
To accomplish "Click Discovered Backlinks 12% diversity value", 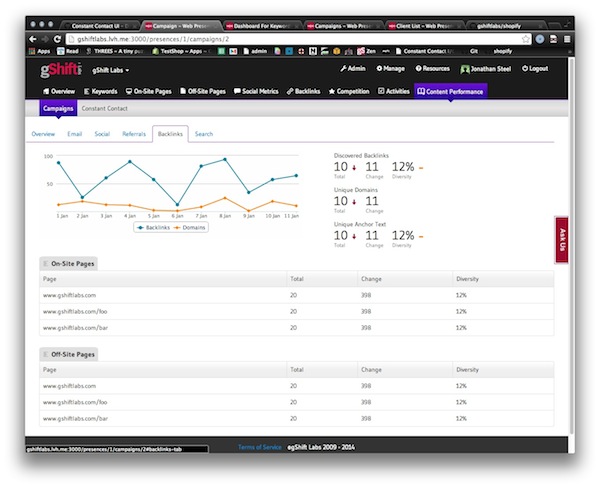I will 403,167.
